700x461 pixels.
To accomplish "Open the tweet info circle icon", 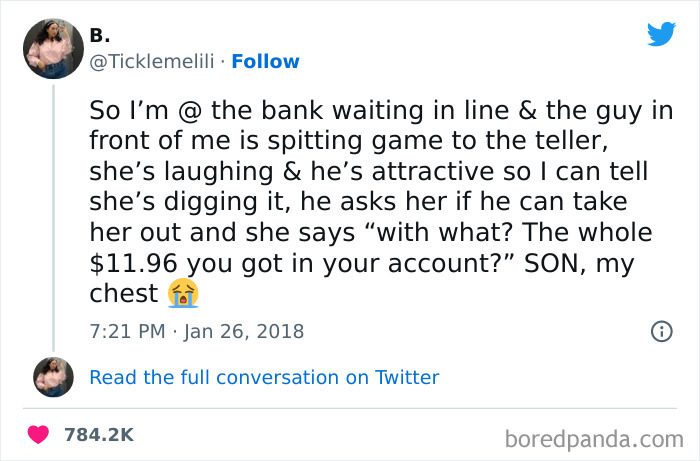I will [x=660, y=330].
